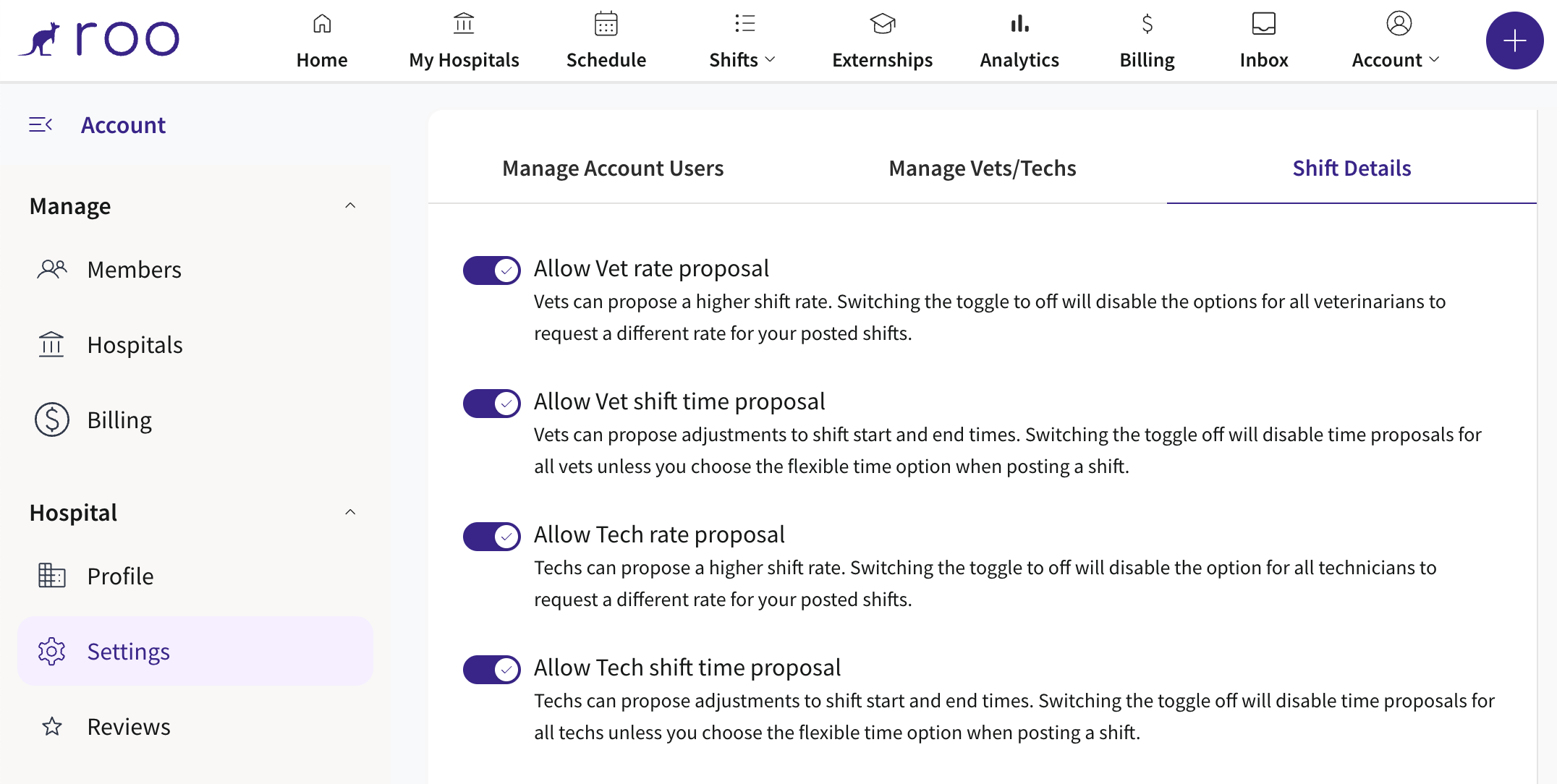Collapse the Manage section chevron

pos(350,206)
